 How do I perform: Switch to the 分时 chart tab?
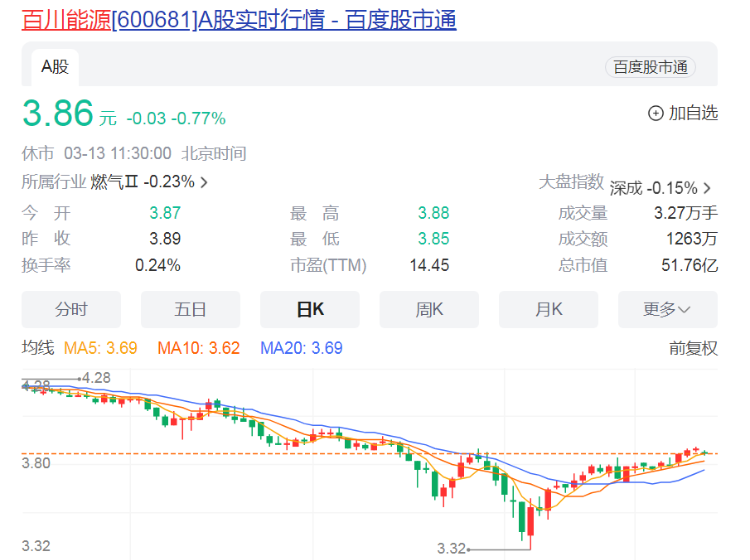coord(71,309)
